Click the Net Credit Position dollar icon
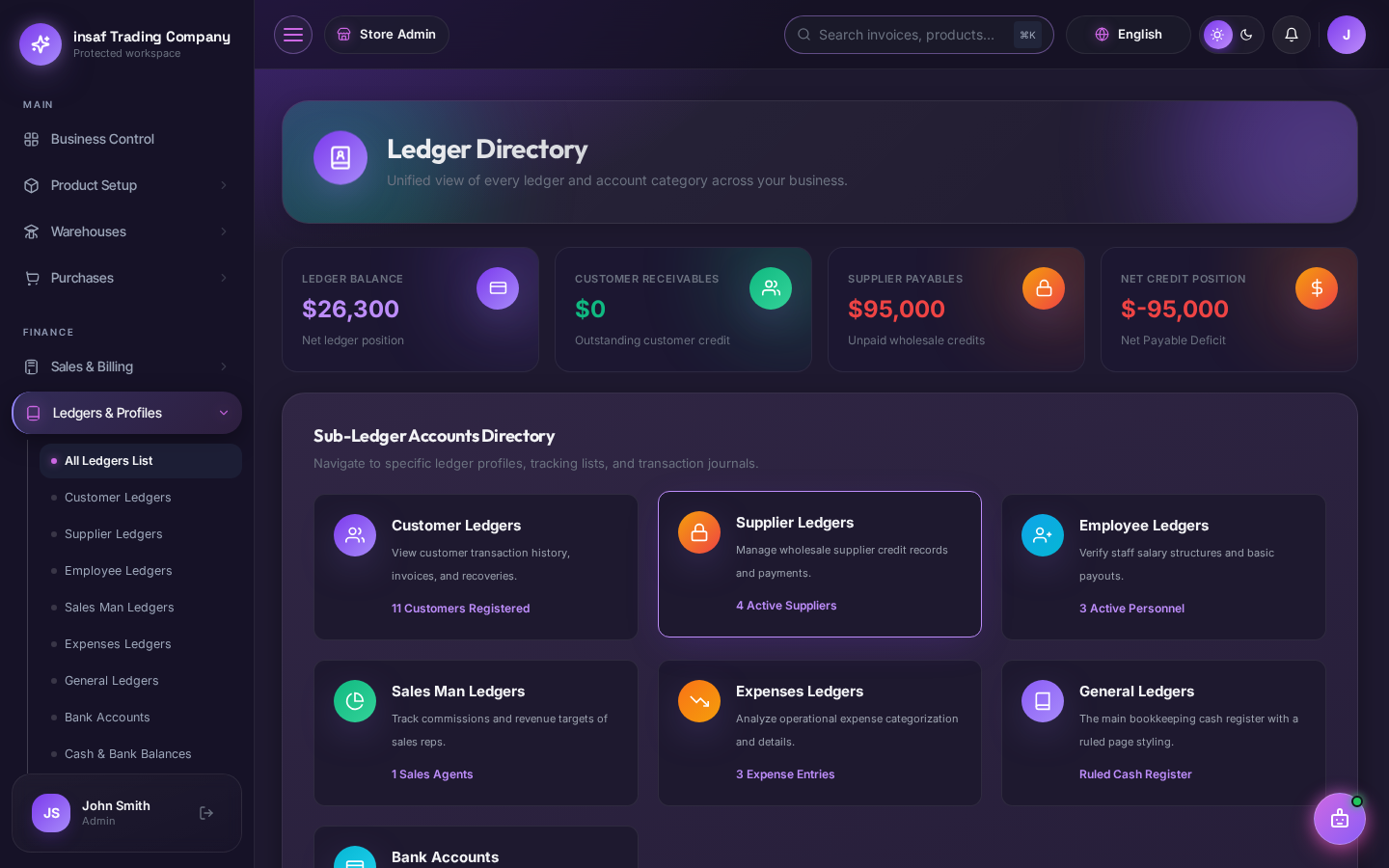This screenshot has width=1389, height=868. click(1317, 288)
